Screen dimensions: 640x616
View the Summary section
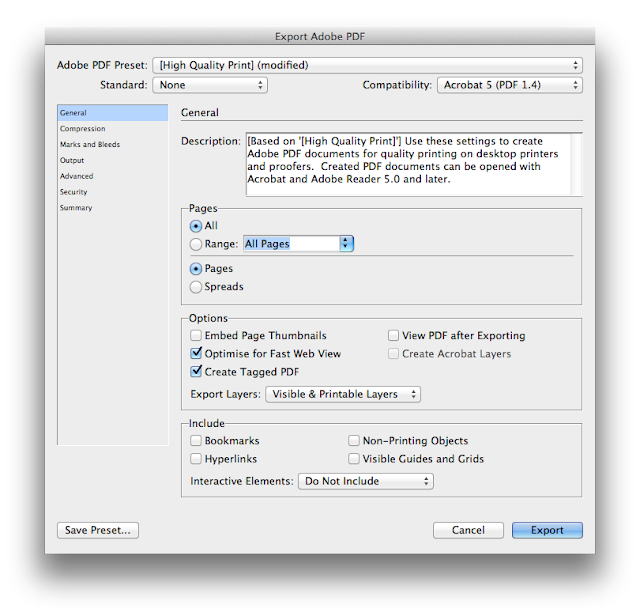coord(113,208)
